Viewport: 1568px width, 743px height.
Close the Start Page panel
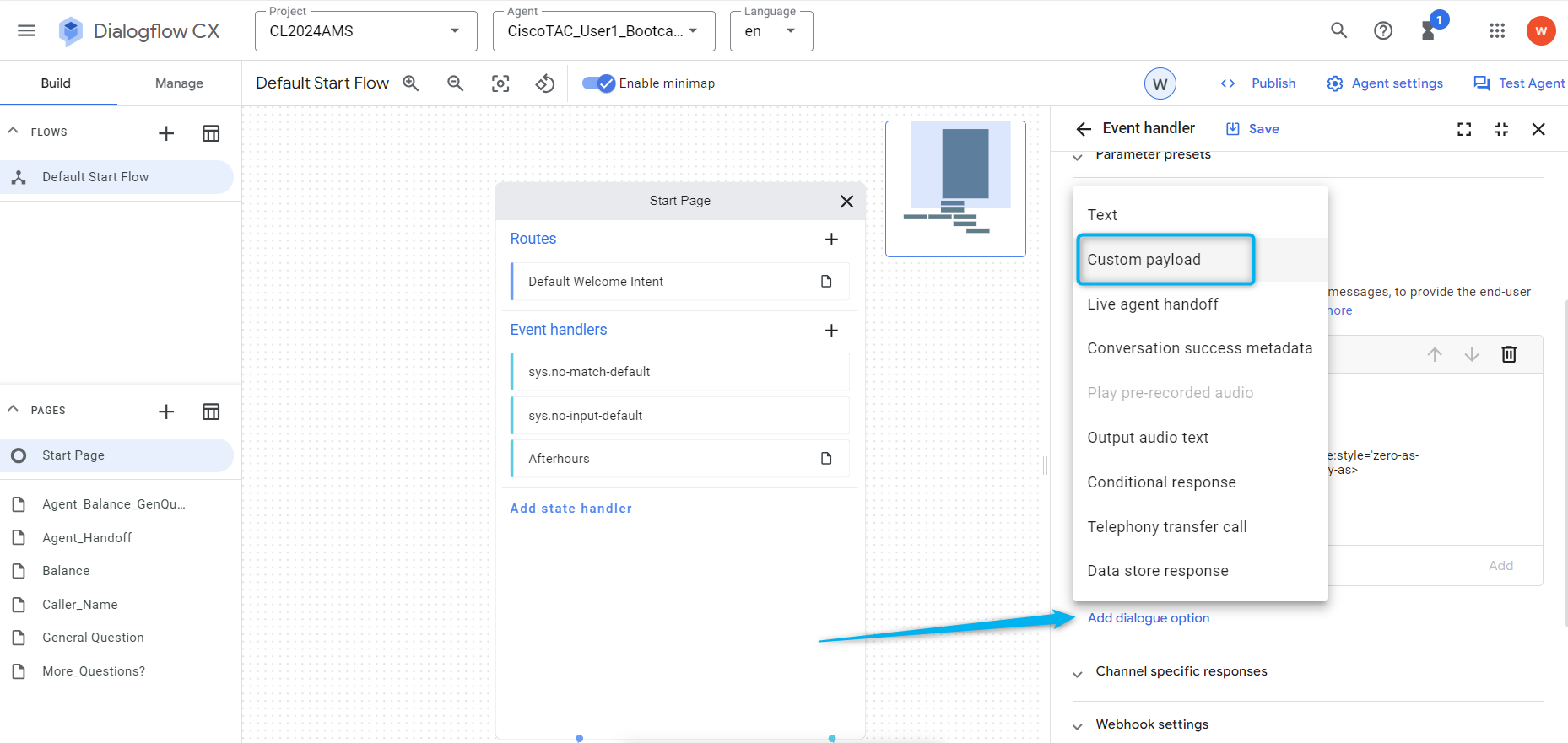click(846, 201)
